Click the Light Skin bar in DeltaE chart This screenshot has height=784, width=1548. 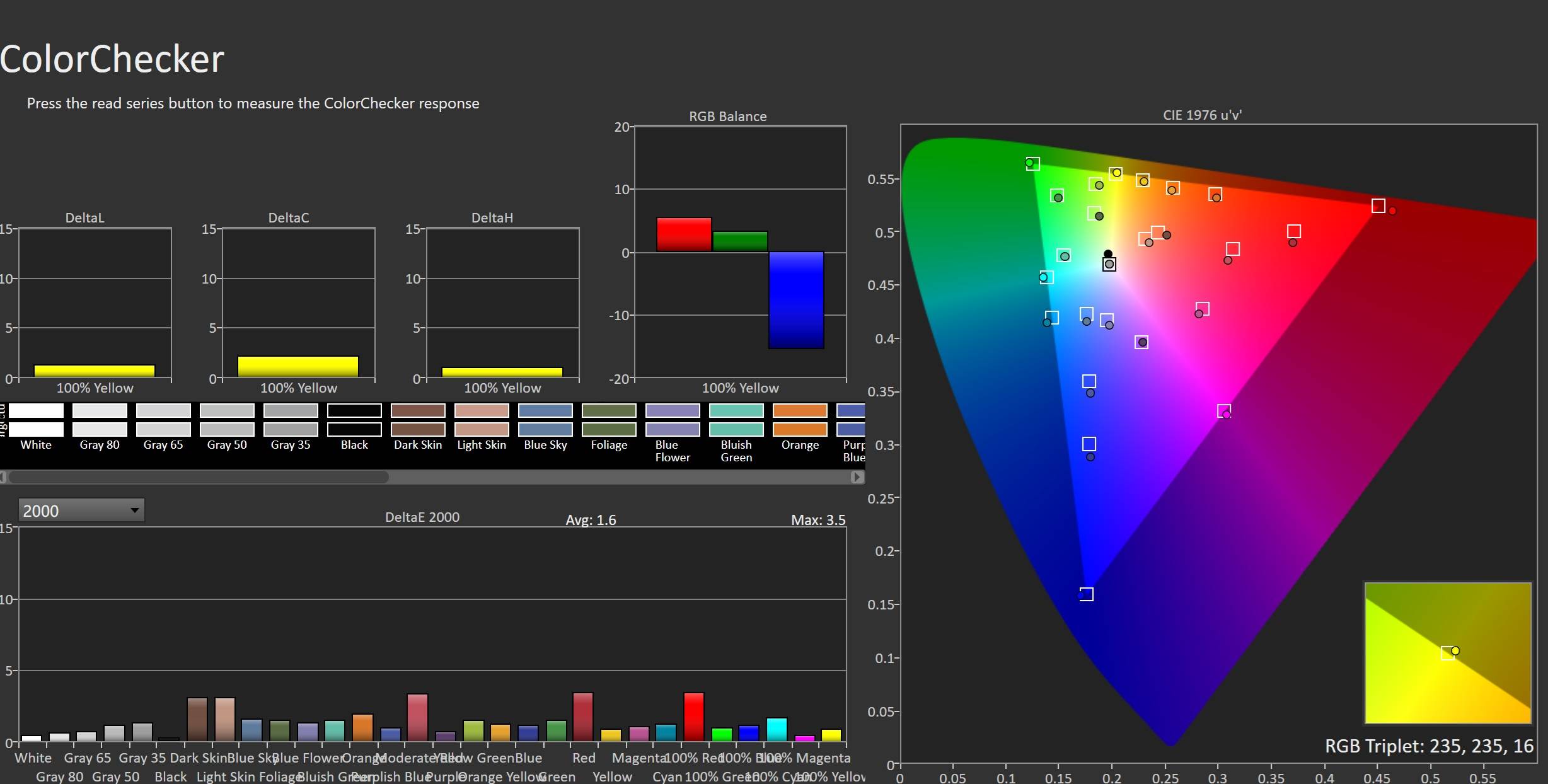tap(225, 719)
